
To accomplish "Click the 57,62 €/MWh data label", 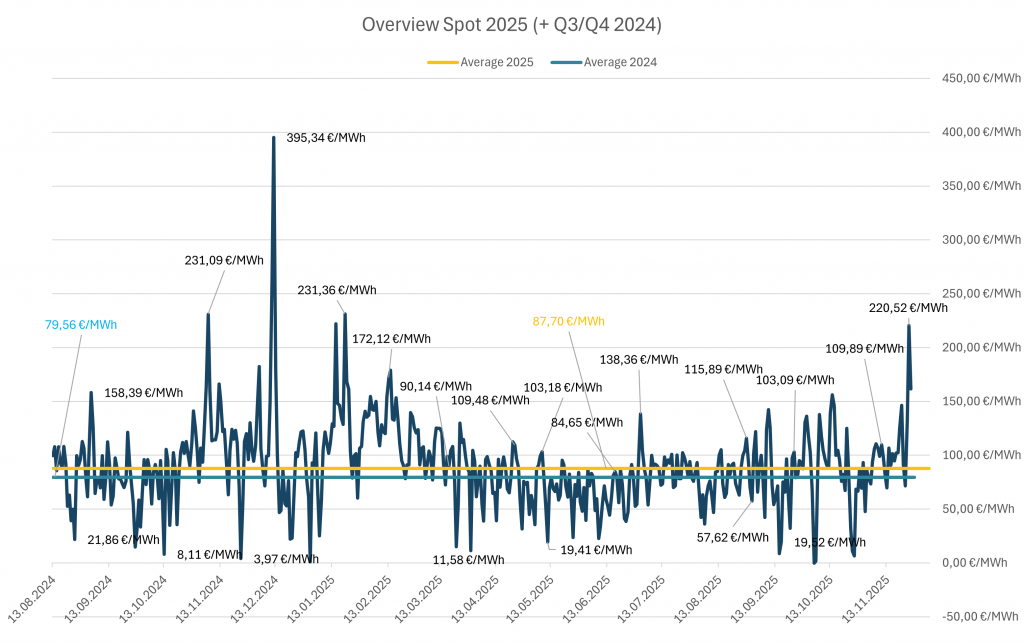I will pos(735,536).
